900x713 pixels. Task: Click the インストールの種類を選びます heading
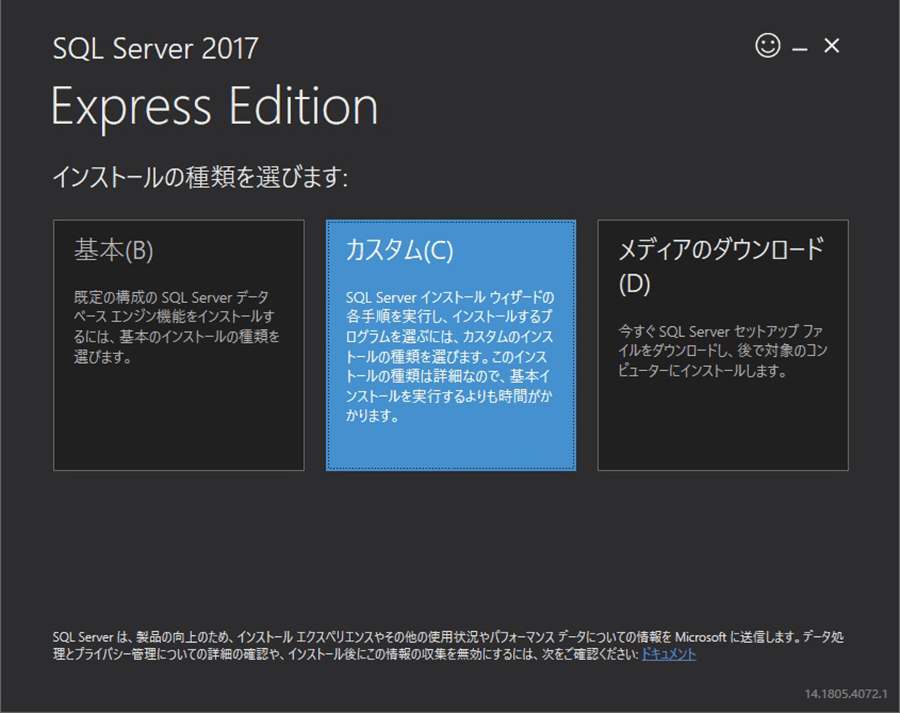point(200,177)
